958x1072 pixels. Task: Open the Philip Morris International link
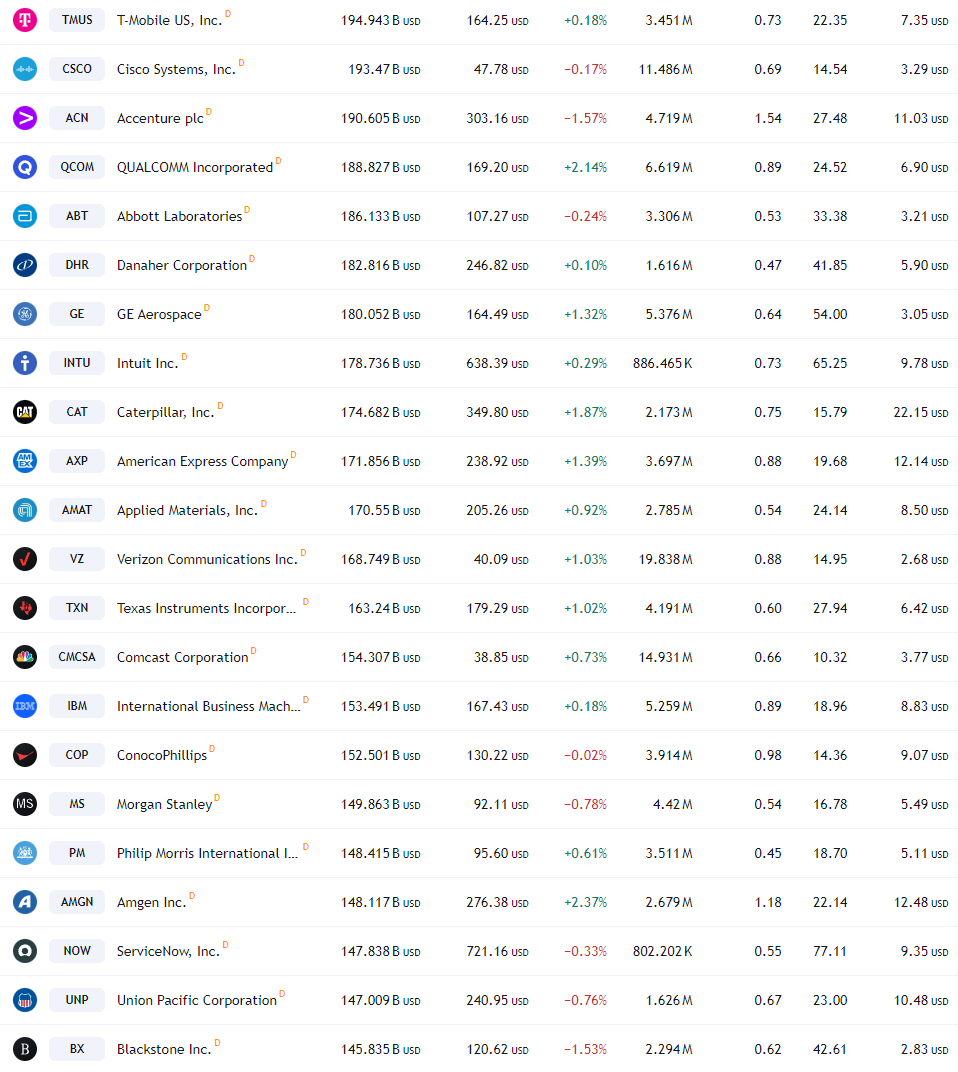pyautogui.click(x=207, y=853)
